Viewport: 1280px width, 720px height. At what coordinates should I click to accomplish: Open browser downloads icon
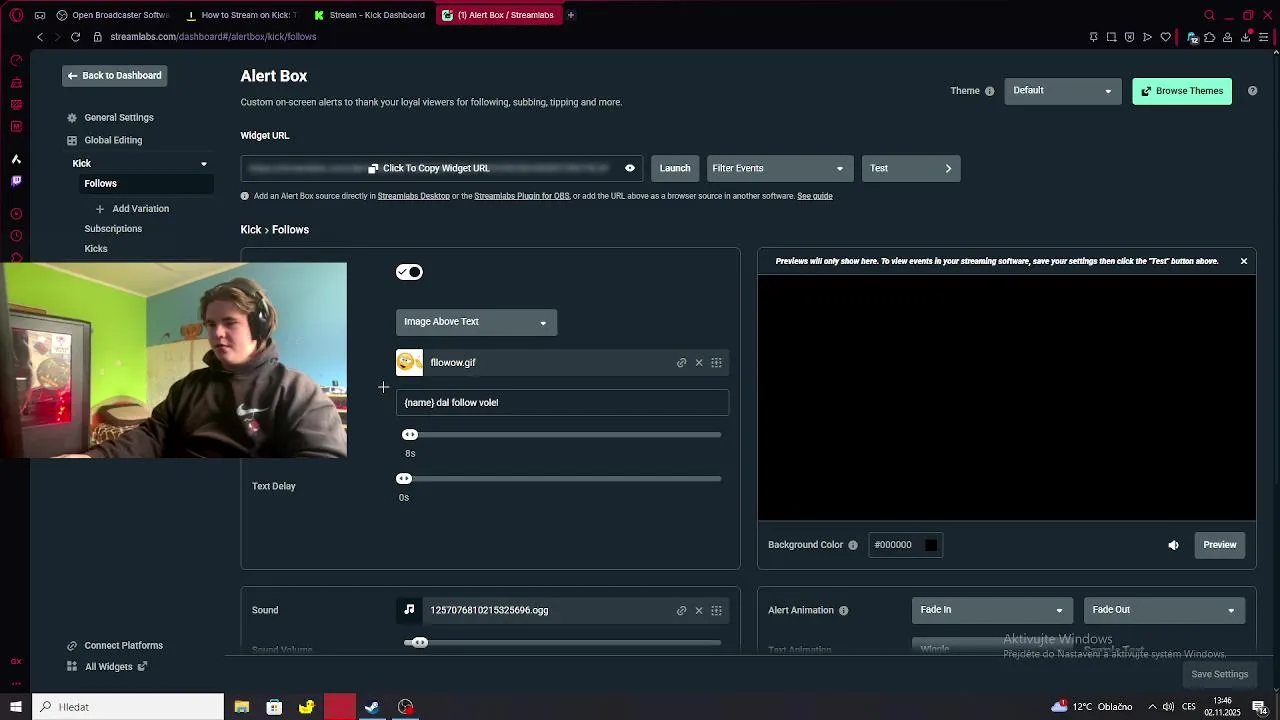[1245, 37]
